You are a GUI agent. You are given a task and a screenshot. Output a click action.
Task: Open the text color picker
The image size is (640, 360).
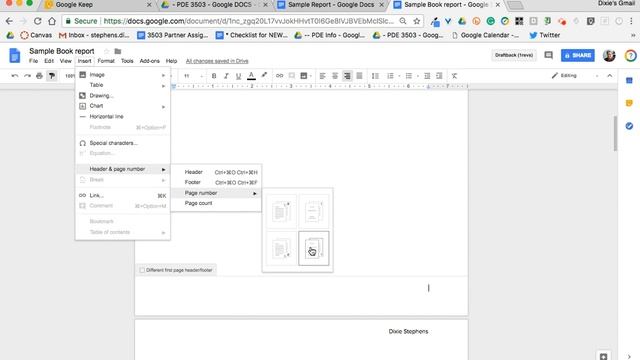pos(251,76)
